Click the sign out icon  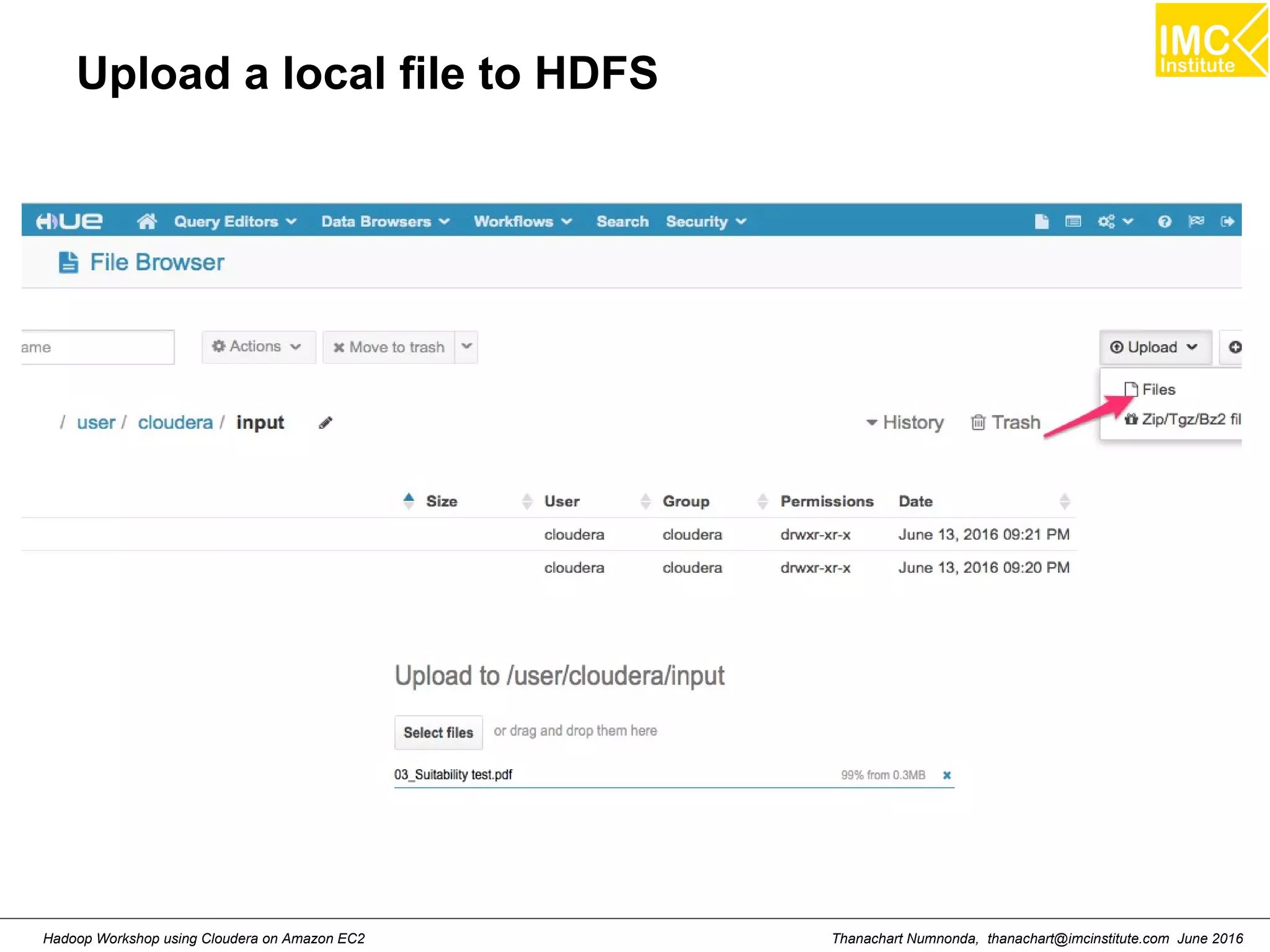(x=1227, y=221)
